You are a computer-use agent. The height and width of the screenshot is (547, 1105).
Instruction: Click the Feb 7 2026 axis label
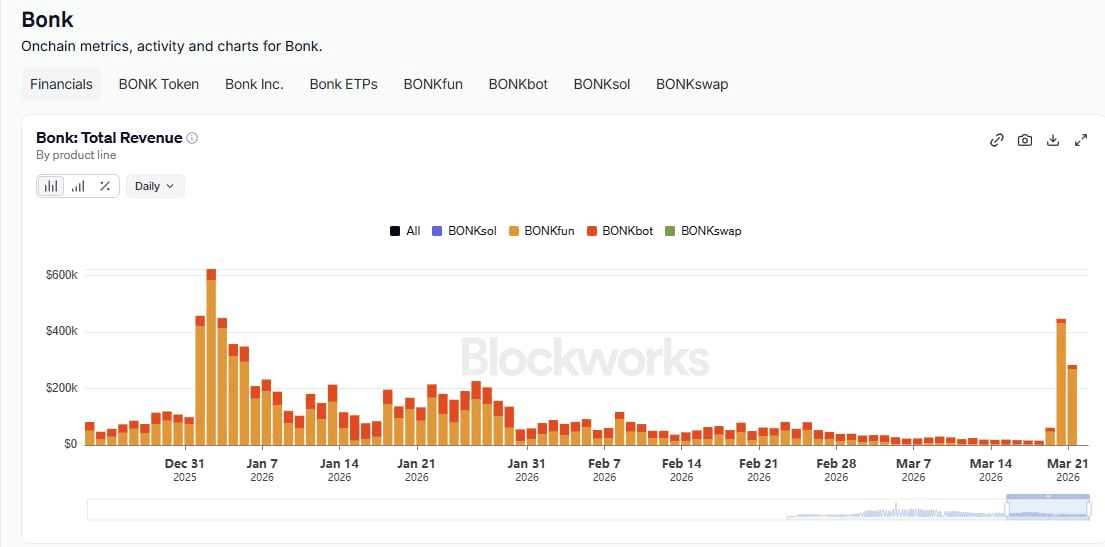coord(604,469)
